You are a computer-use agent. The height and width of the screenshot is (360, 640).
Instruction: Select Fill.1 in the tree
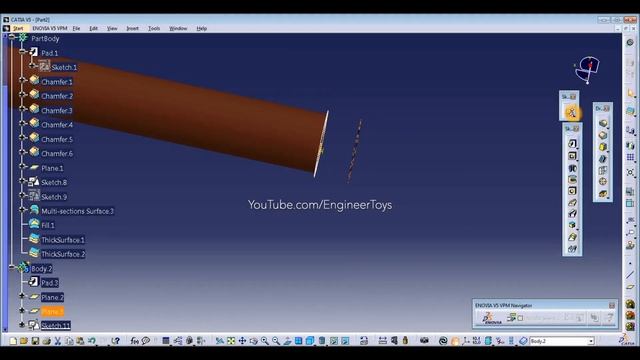click(48, 225)
